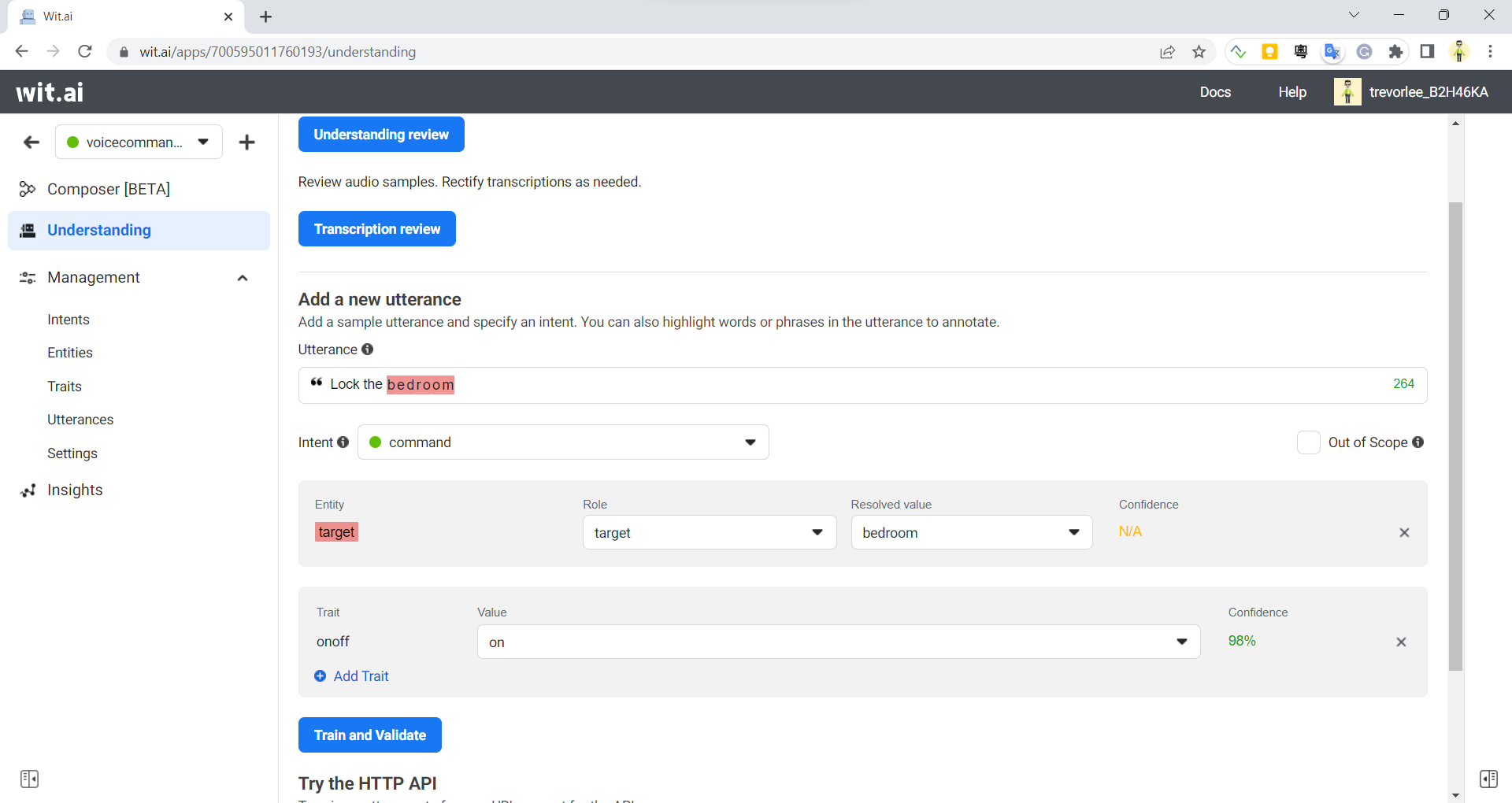The width and height of the screenshot is (1512, 803).
Task: Open Composer [BETA] in the sidebar
Action: 109,189
